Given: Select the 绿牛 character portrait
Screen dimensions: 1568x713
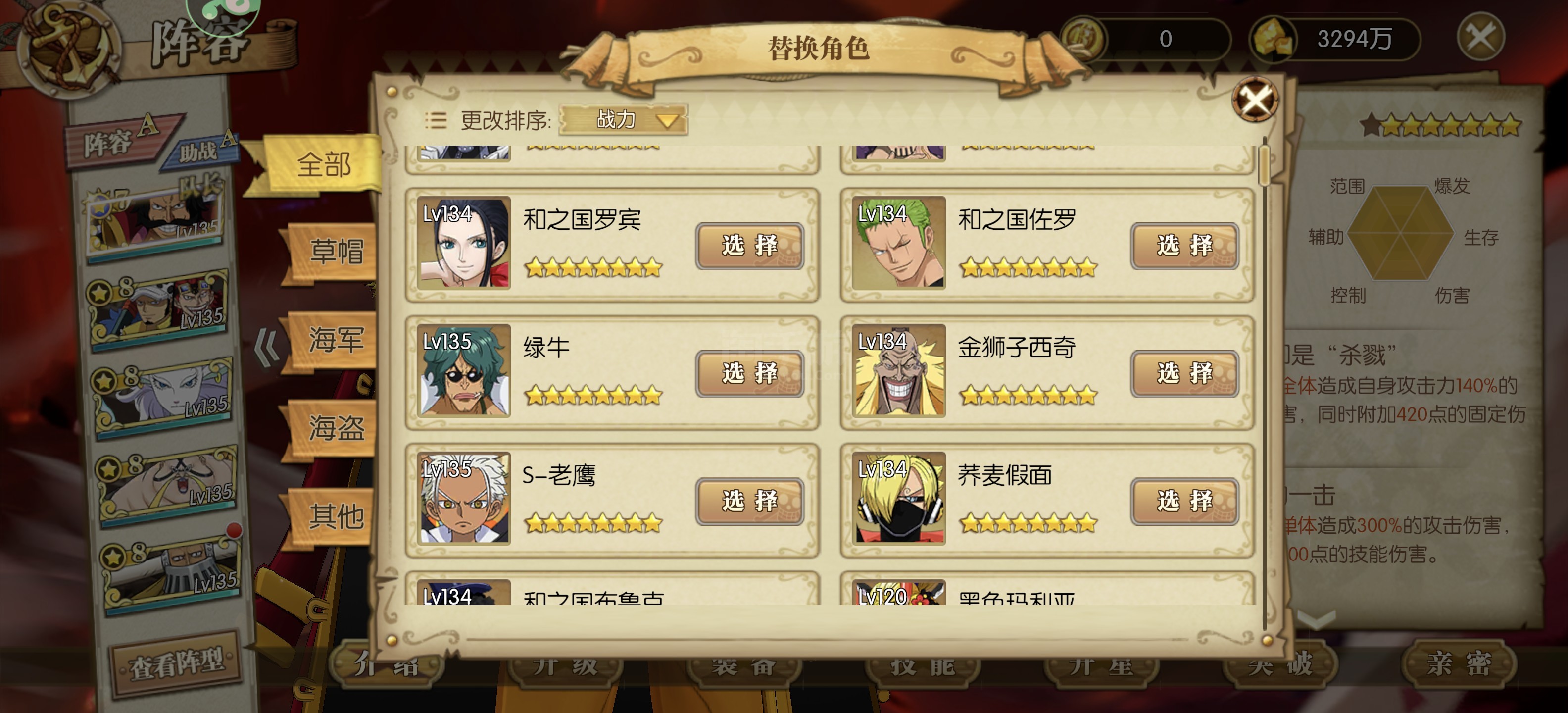Looking at the screenshot, I should pos(464,370).
